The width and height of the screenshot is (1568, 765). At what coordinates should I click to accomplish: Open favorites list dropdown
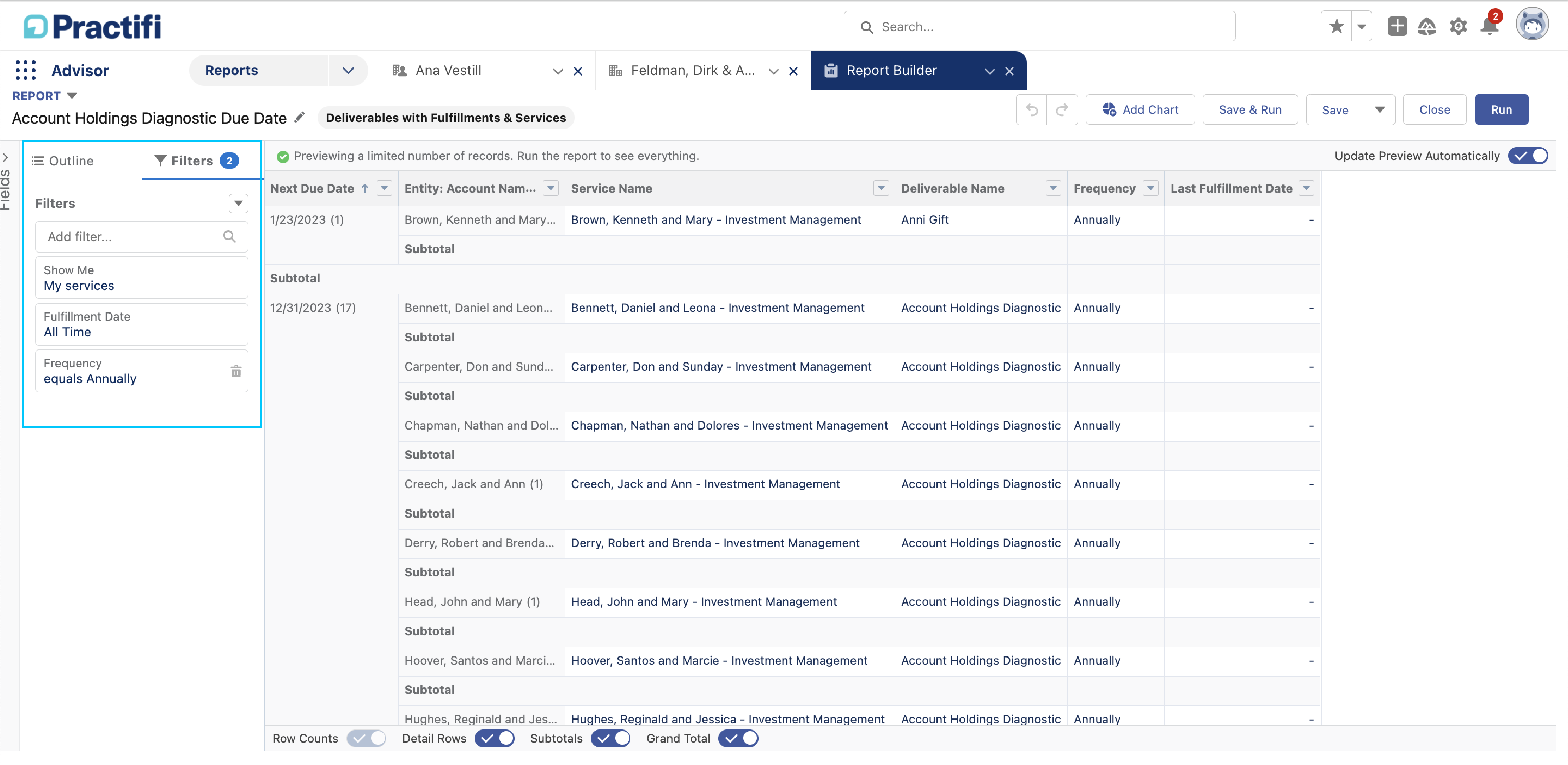pyautogui.click(x=1362, y=26)
